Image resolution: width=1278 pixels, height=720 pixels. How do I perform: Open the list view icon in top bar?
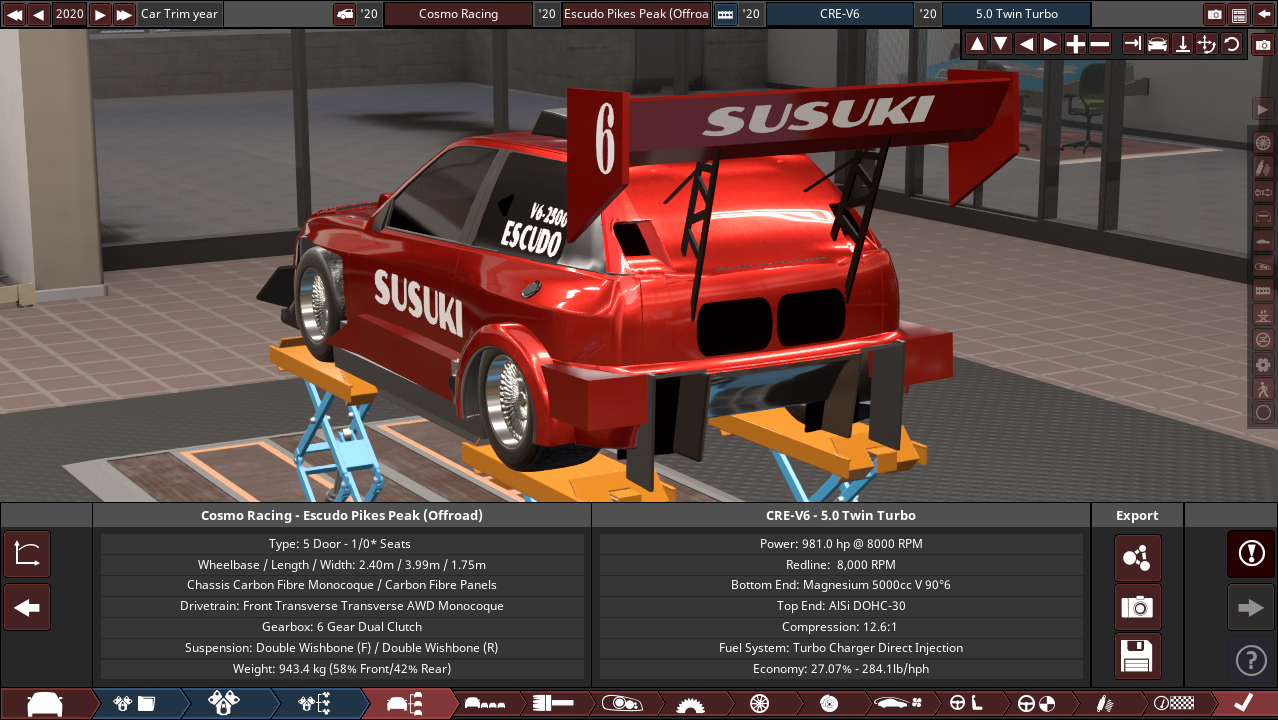1239,14
